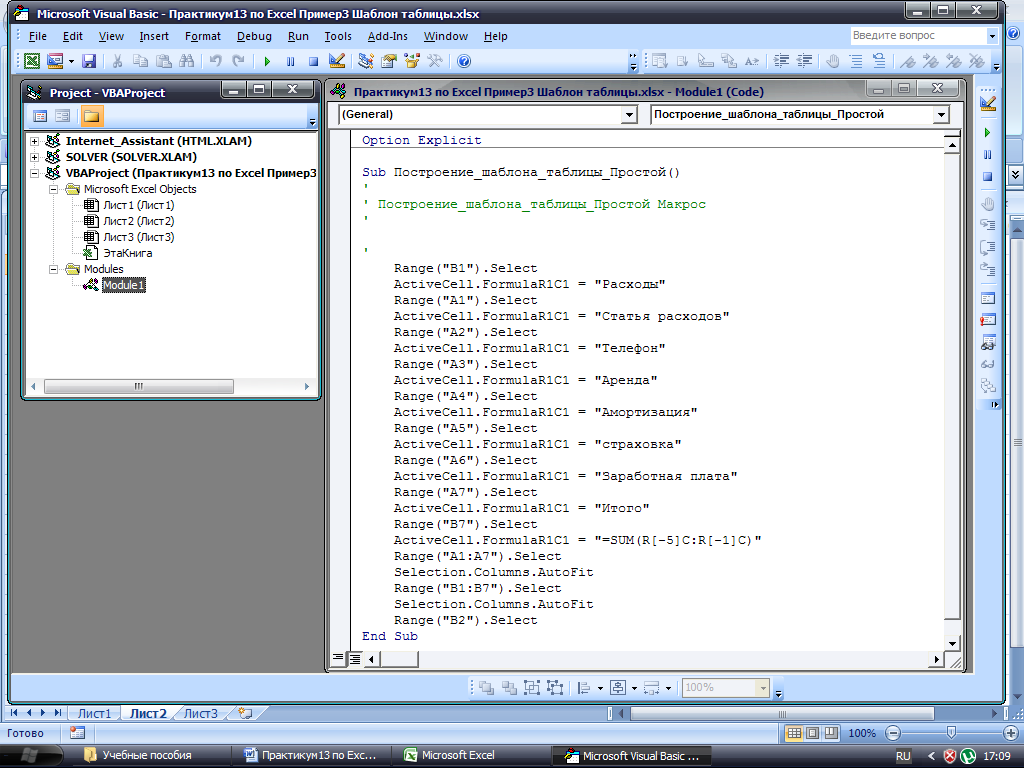
Task: Switch Excel to Normal view in status bar
Action: (x=794, y=733)
